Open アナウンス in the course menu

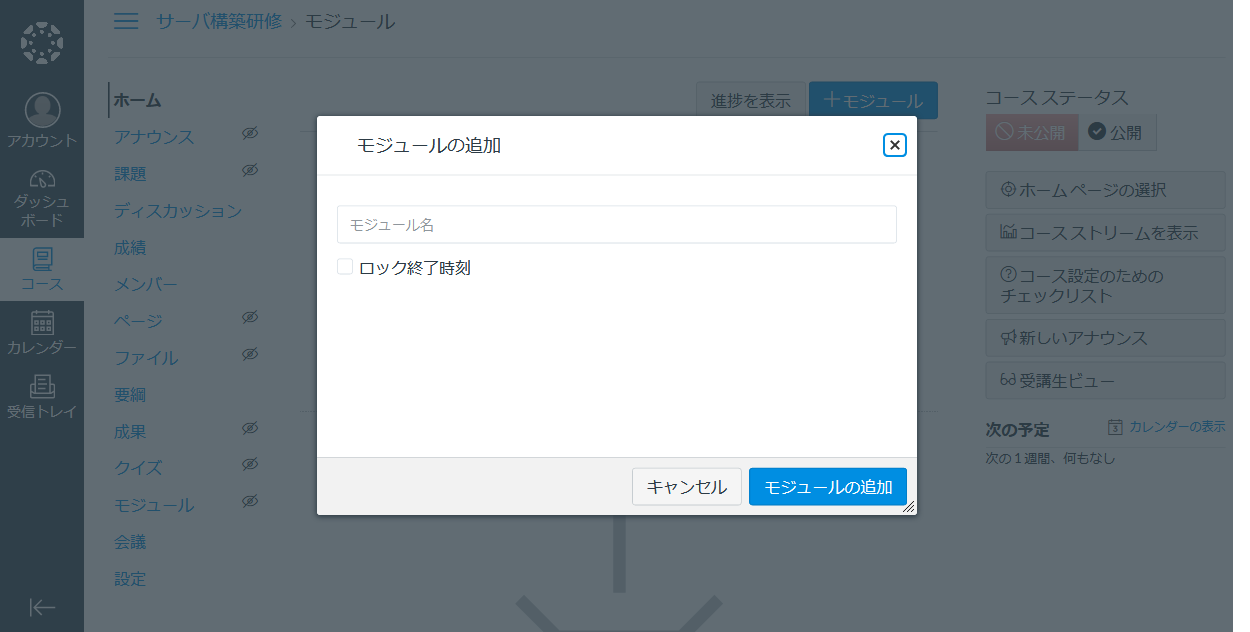(x=154, y=137)
